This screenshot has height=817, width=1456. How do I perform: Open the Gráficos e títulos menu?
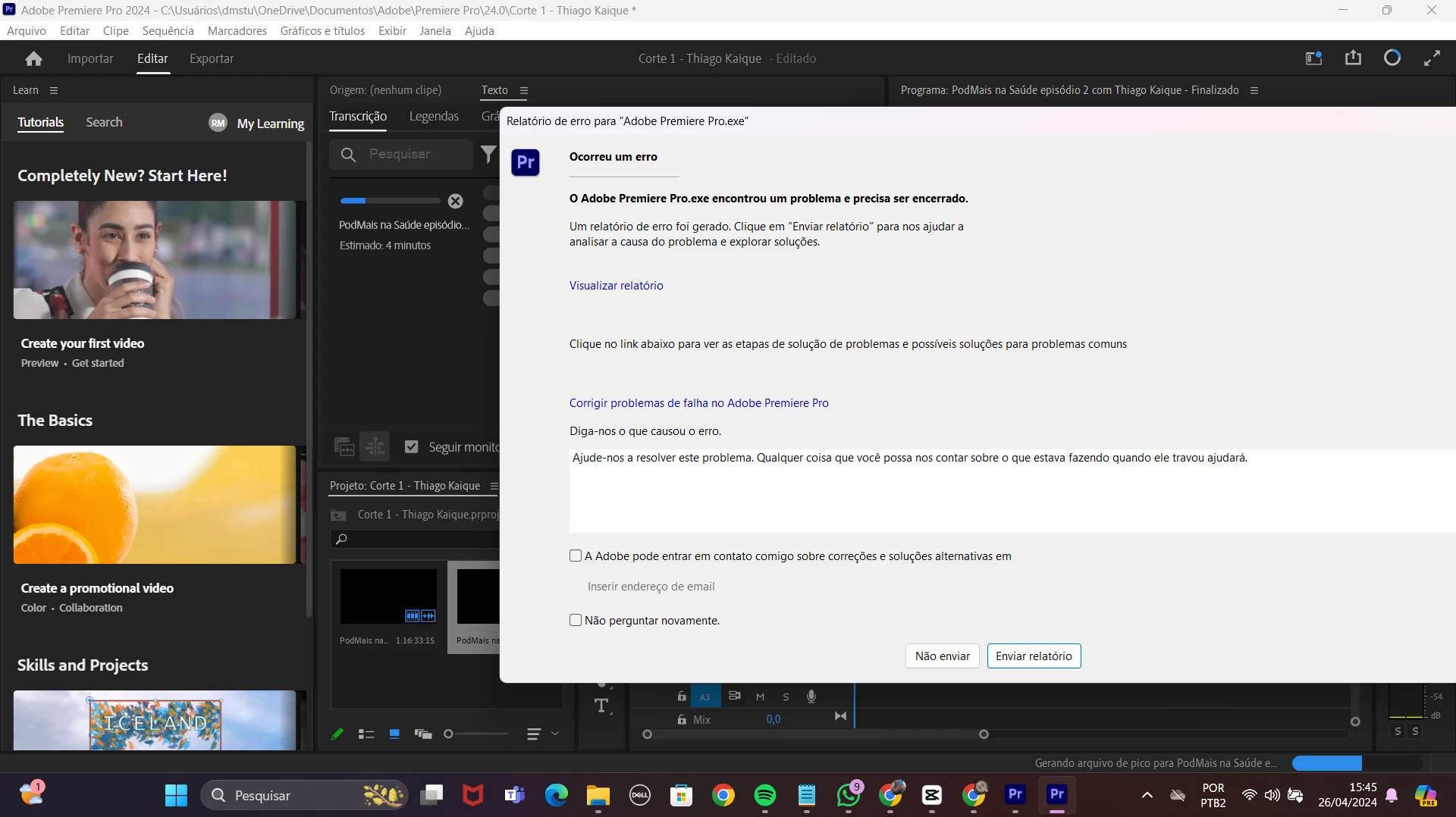pos(322,31)
